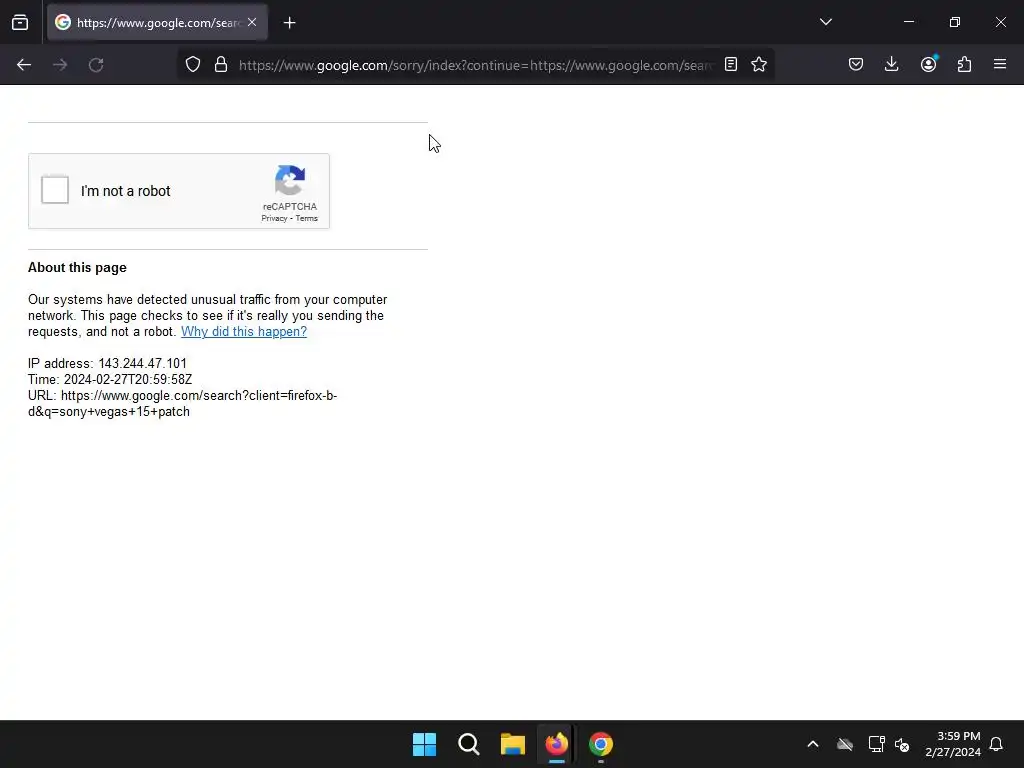1024x768 pixels.
Task: Bookmark this page with the star
Action: [x=759, y=64]
